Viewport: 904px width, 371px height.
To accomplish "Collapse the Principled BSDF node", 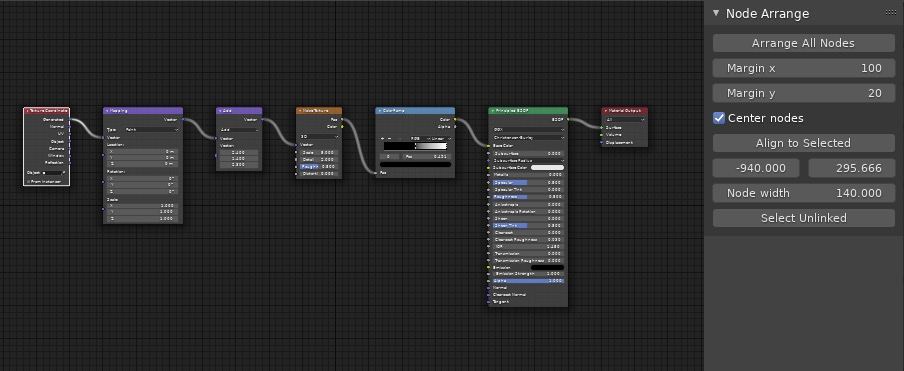I will pos(493,111).
